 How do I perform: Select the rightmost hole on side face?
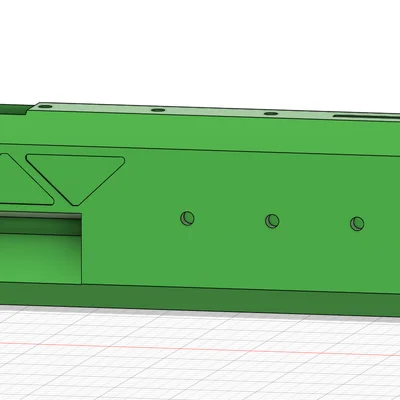point(357,224)
